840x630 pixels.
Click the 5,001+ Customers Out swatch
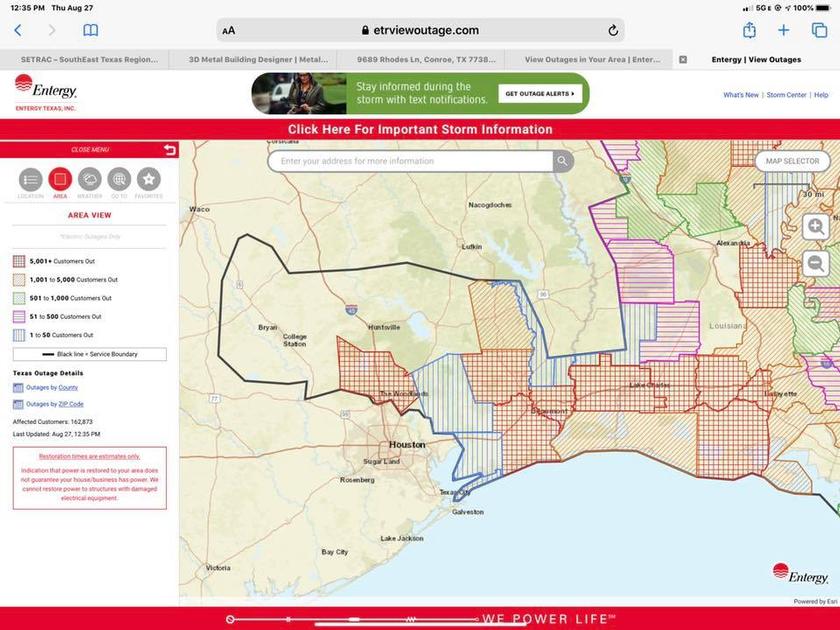pos(19,261)
